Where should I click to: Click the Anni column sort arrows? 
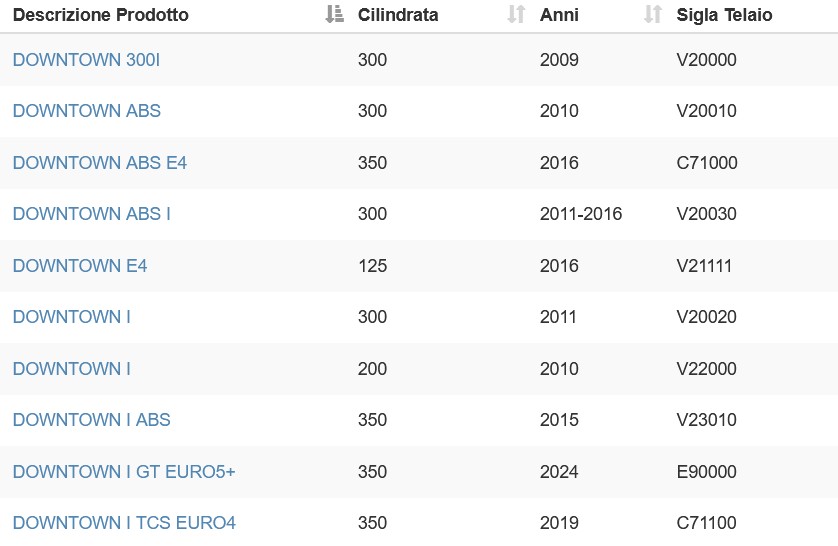653,14
